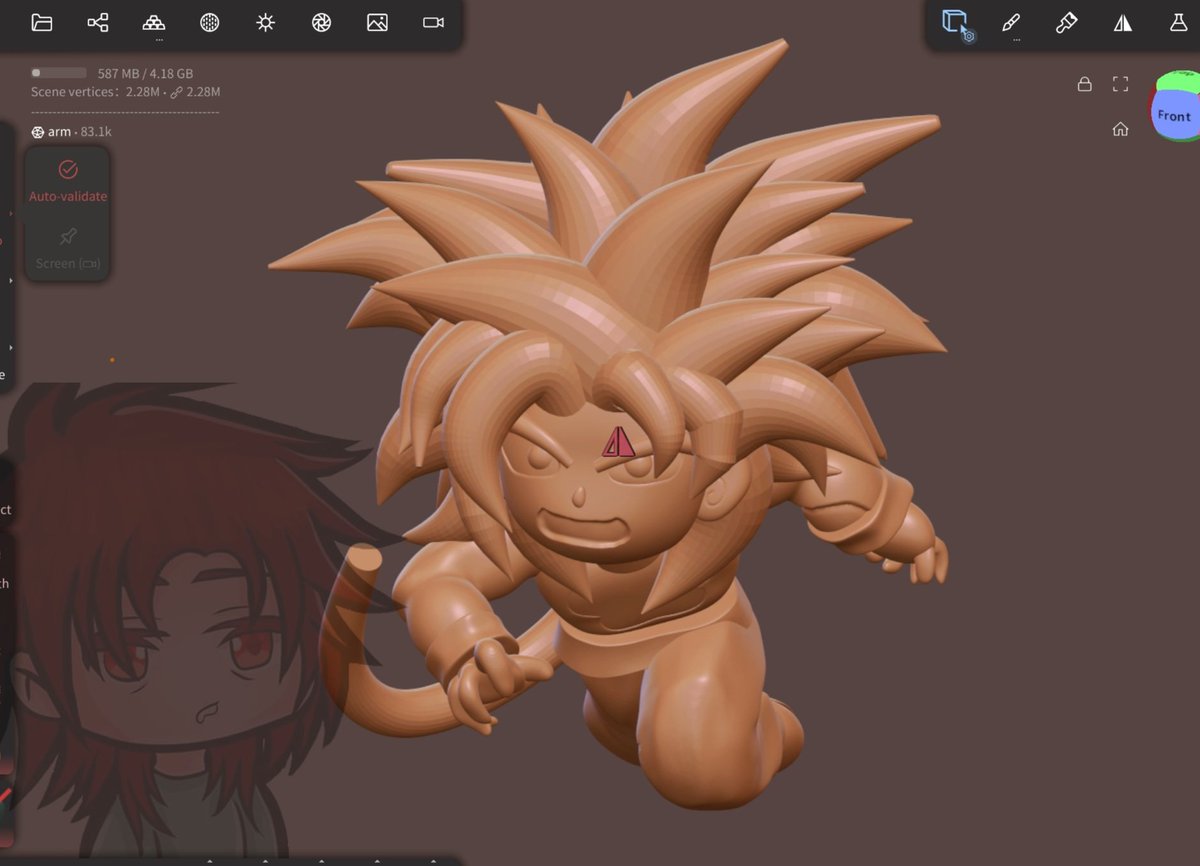Toggle the camera lock padlock
1200x866 pixels.
1084,85
